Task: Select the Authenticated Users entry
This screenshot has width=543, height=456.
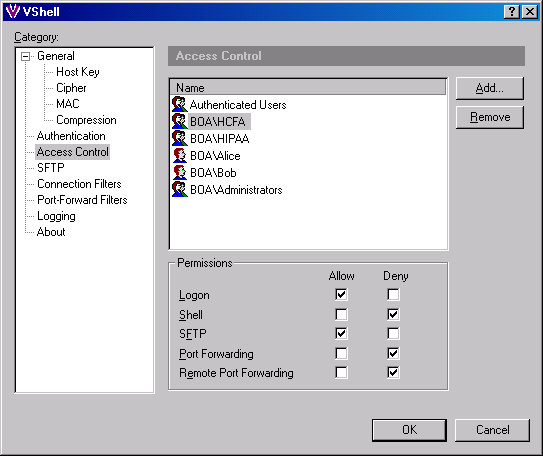Action: (x=238, y=105)
